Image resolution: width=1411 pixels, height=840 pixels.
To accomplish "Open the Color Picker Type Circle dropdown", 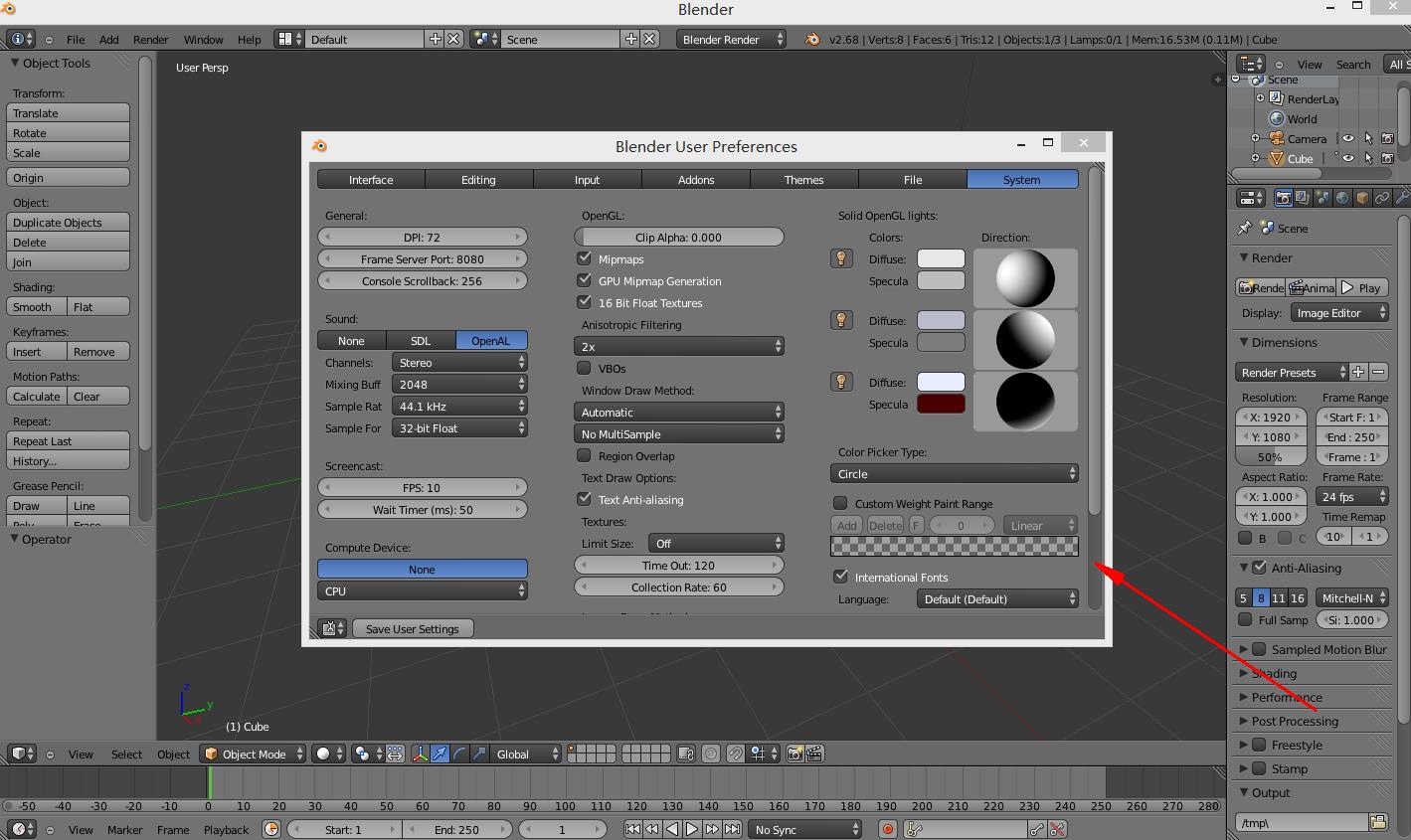I will [955, 474].
